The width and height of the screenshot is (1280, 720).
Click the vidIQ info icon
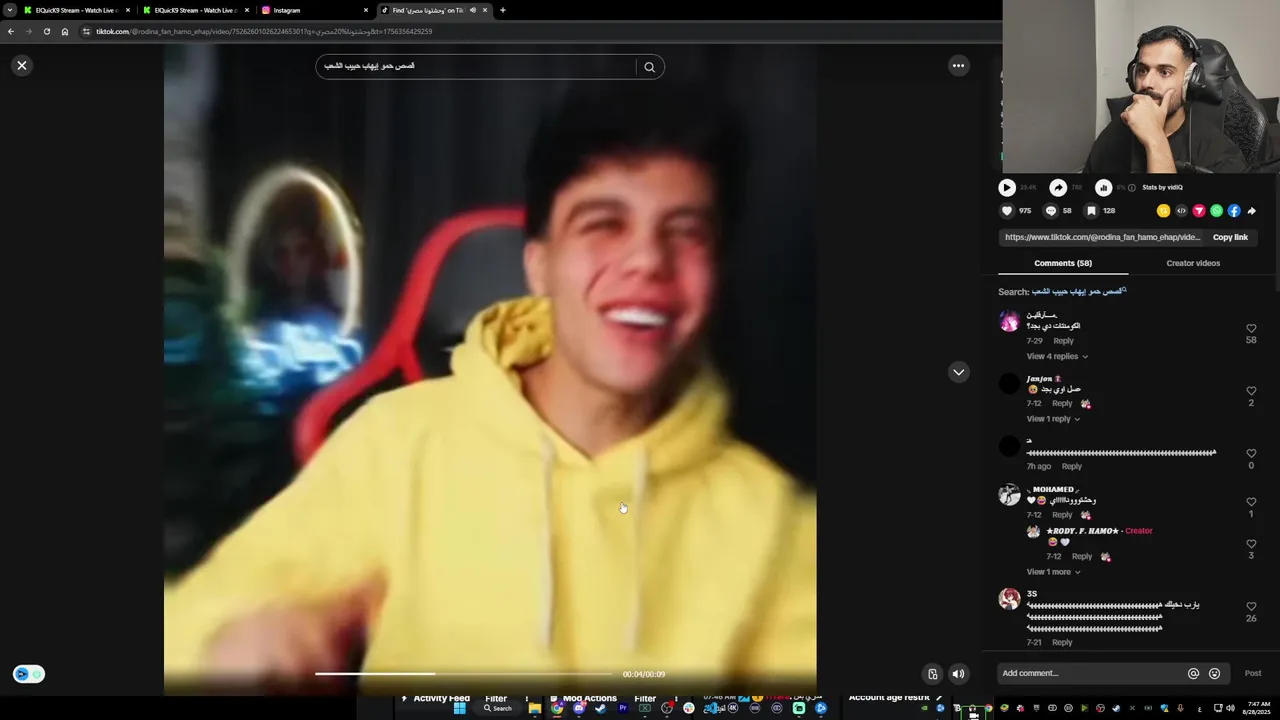(x=1132, y=187)
